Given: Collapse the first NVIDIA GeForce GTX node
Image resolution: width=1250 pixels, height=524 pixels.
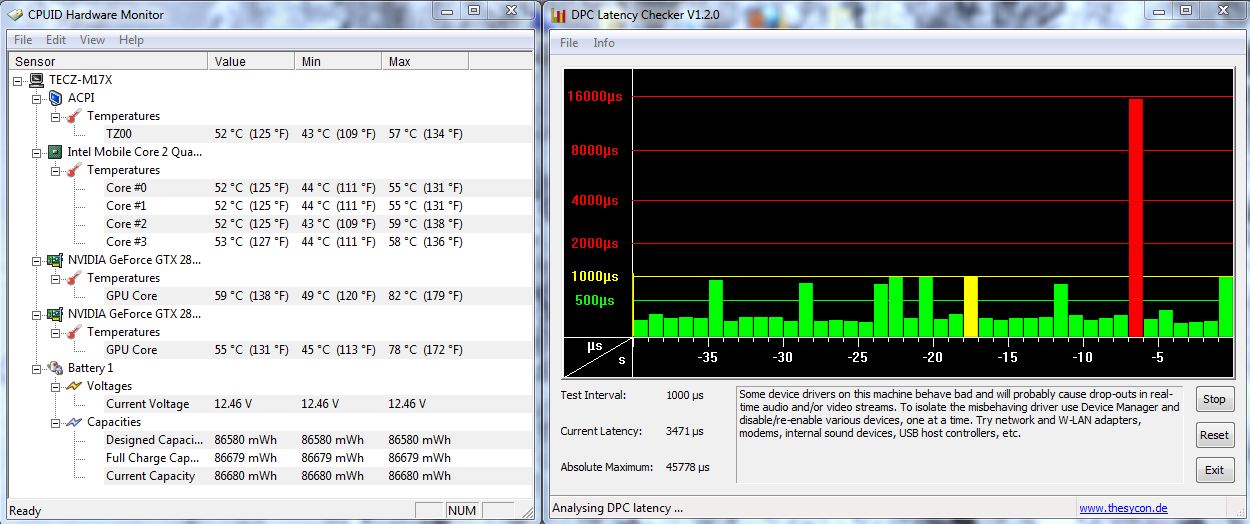Looking at the screenshot, I should click(37, 260).
